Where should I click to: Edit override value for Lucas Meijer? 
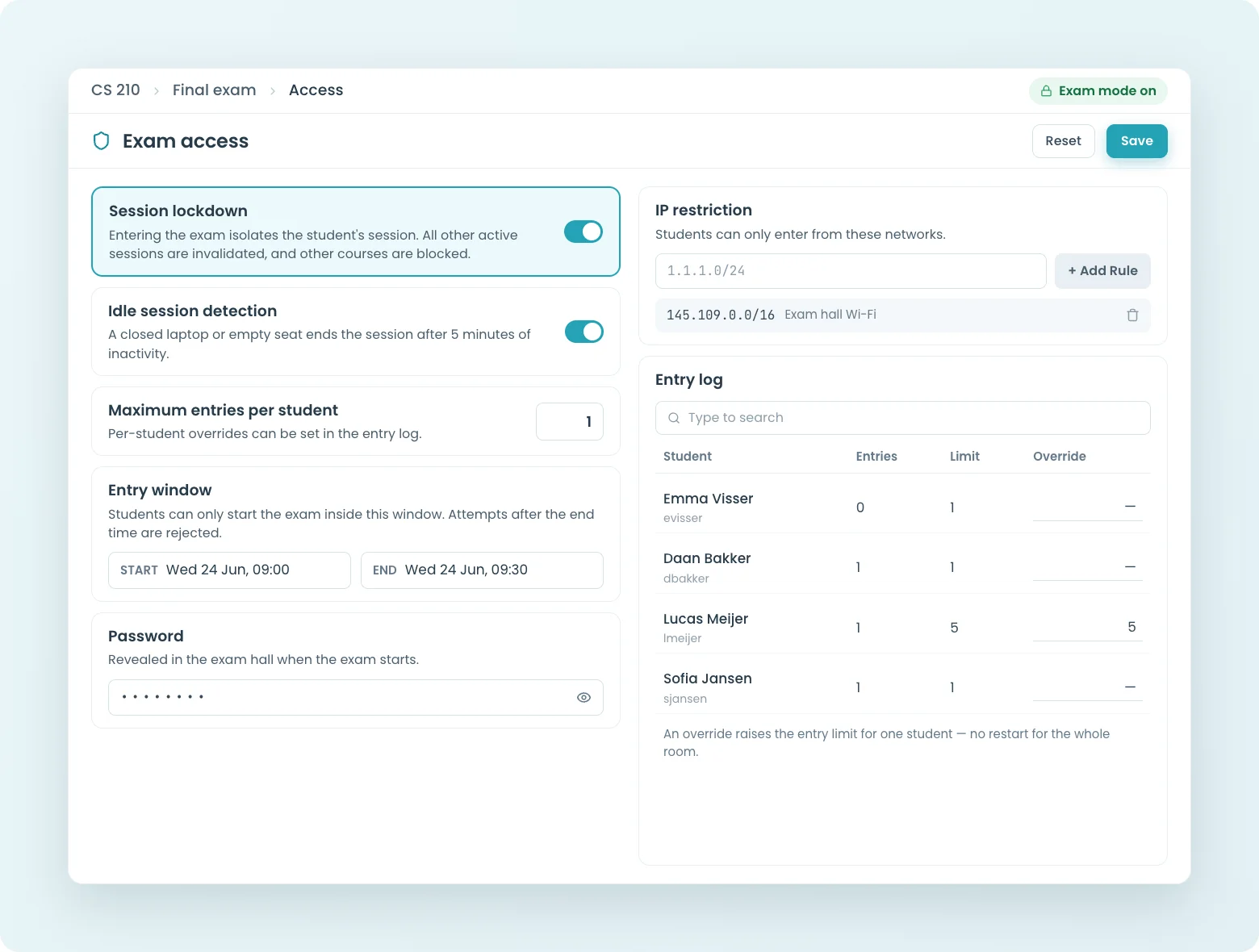[x=1087, y=627]
